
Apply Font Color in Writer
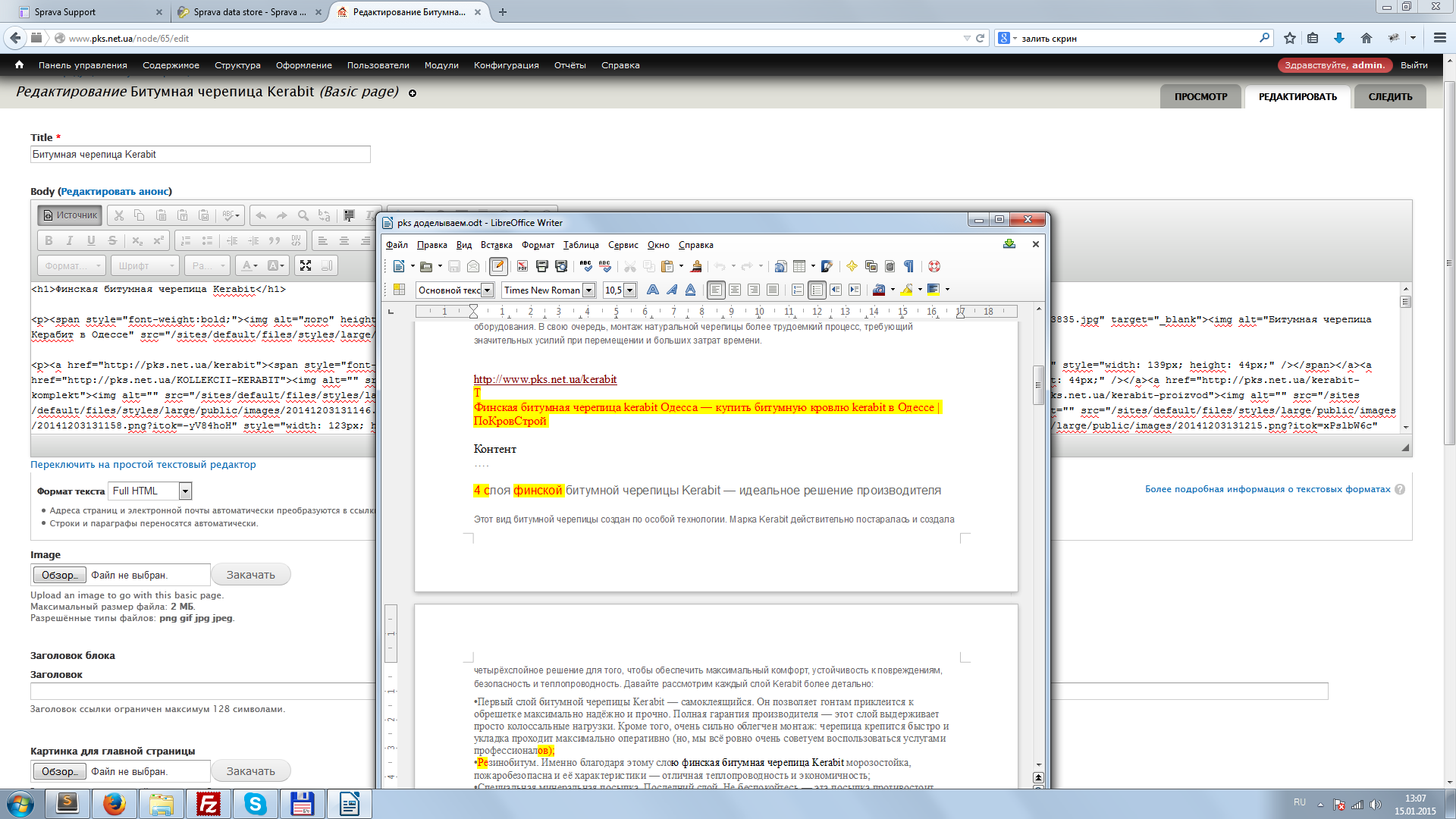point(879,290)
